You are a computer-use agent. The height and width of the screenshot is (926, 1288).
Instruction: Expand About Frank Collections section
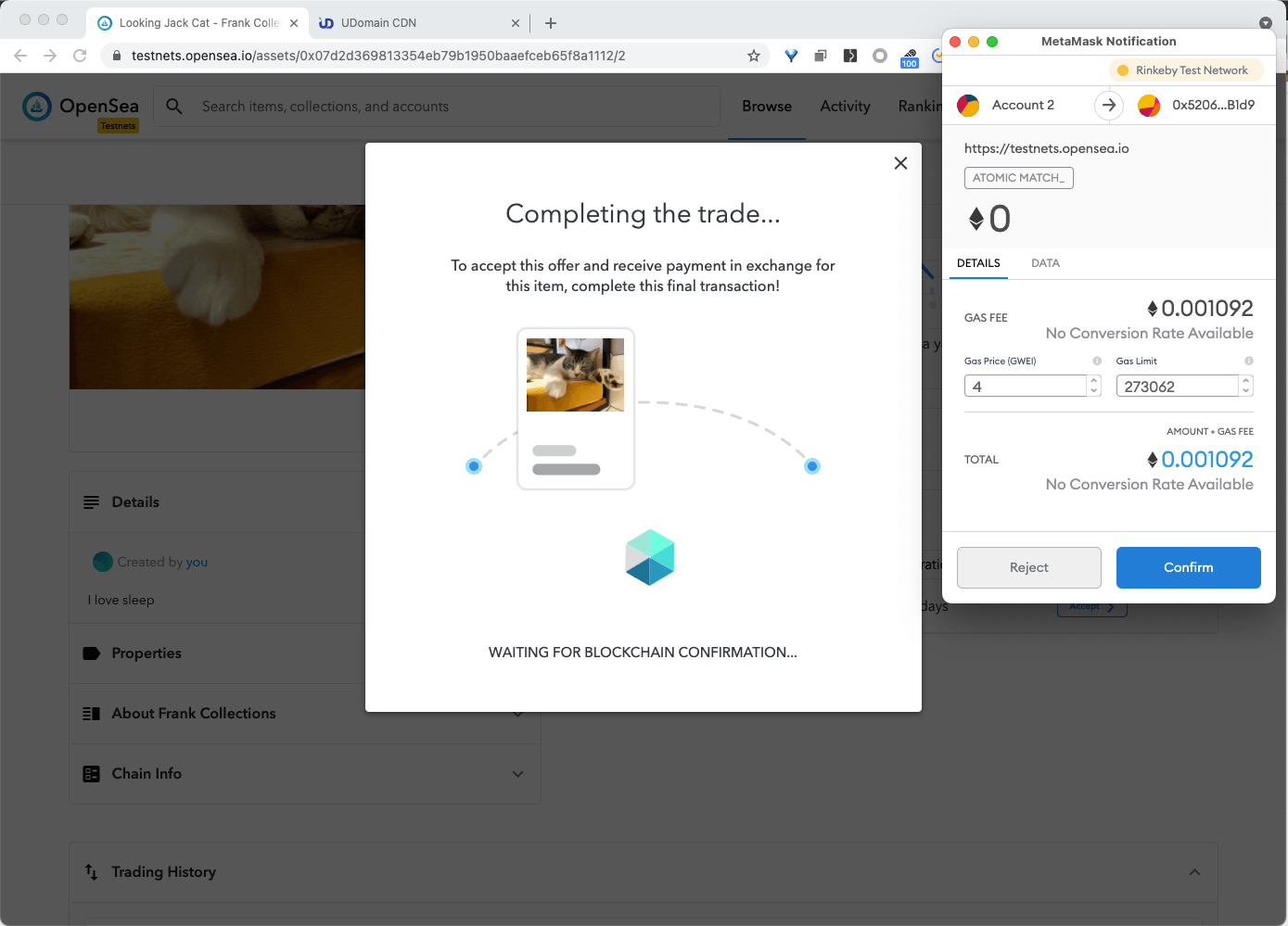point(517,714)
